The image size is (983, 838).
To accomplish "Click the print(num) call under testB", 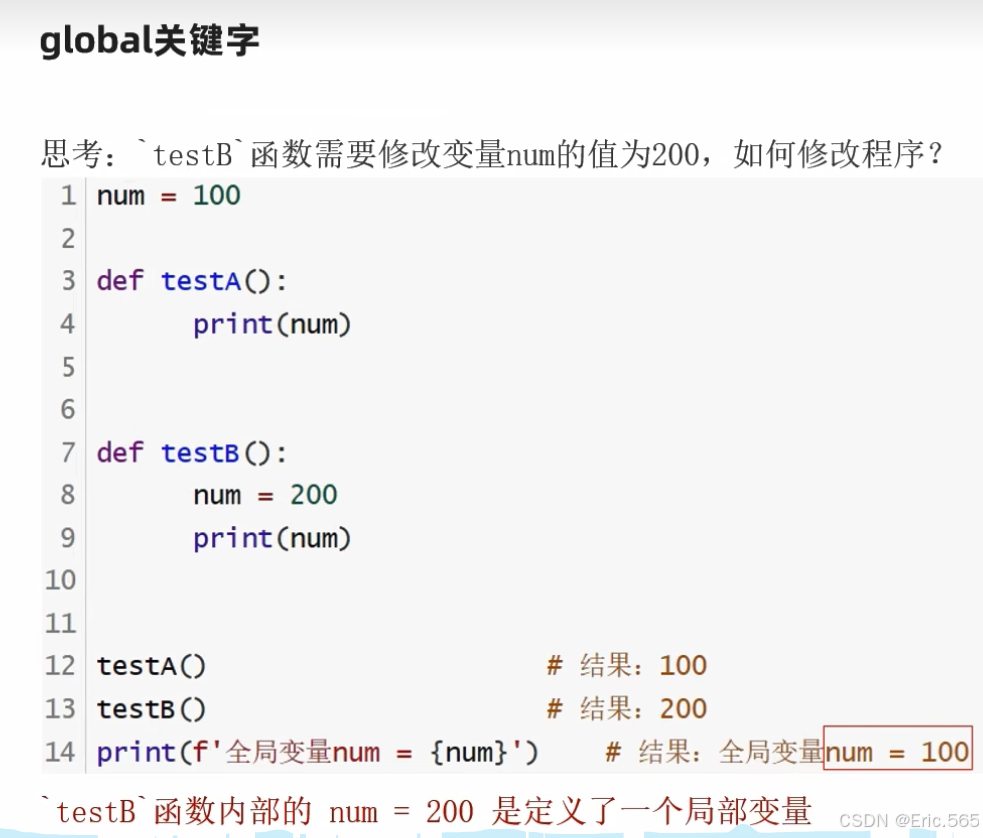I will pyautogui.click(x=271, y=538).
